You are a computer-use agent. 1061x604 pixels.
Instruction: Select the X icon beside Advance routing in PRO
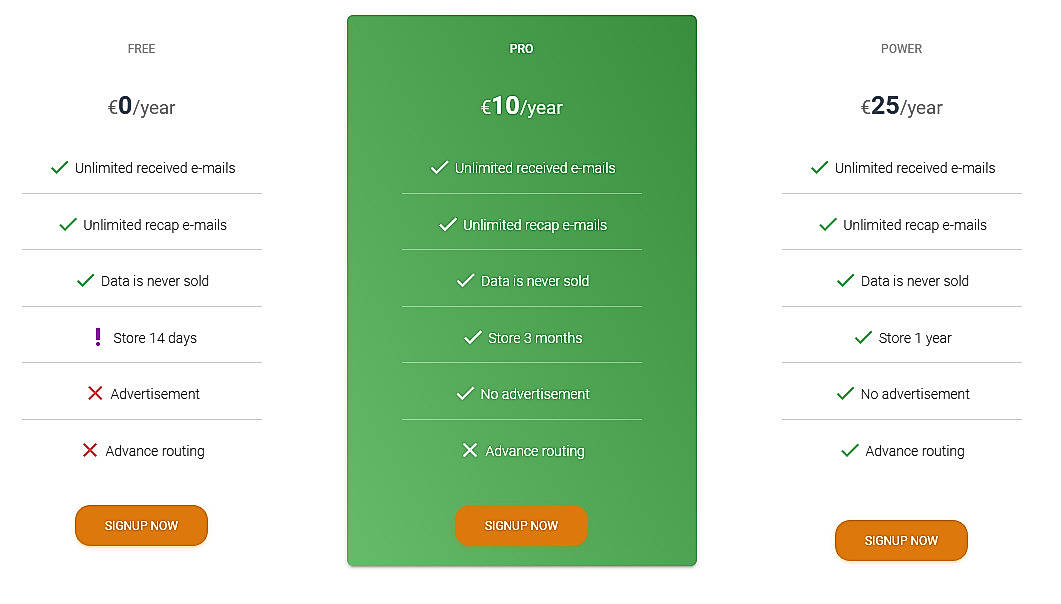[x=470, y=450]
